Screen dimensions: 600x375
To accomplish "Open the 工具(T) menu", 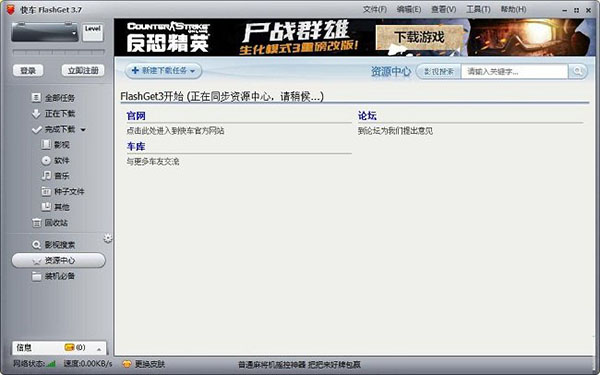I will pos(478,9).
